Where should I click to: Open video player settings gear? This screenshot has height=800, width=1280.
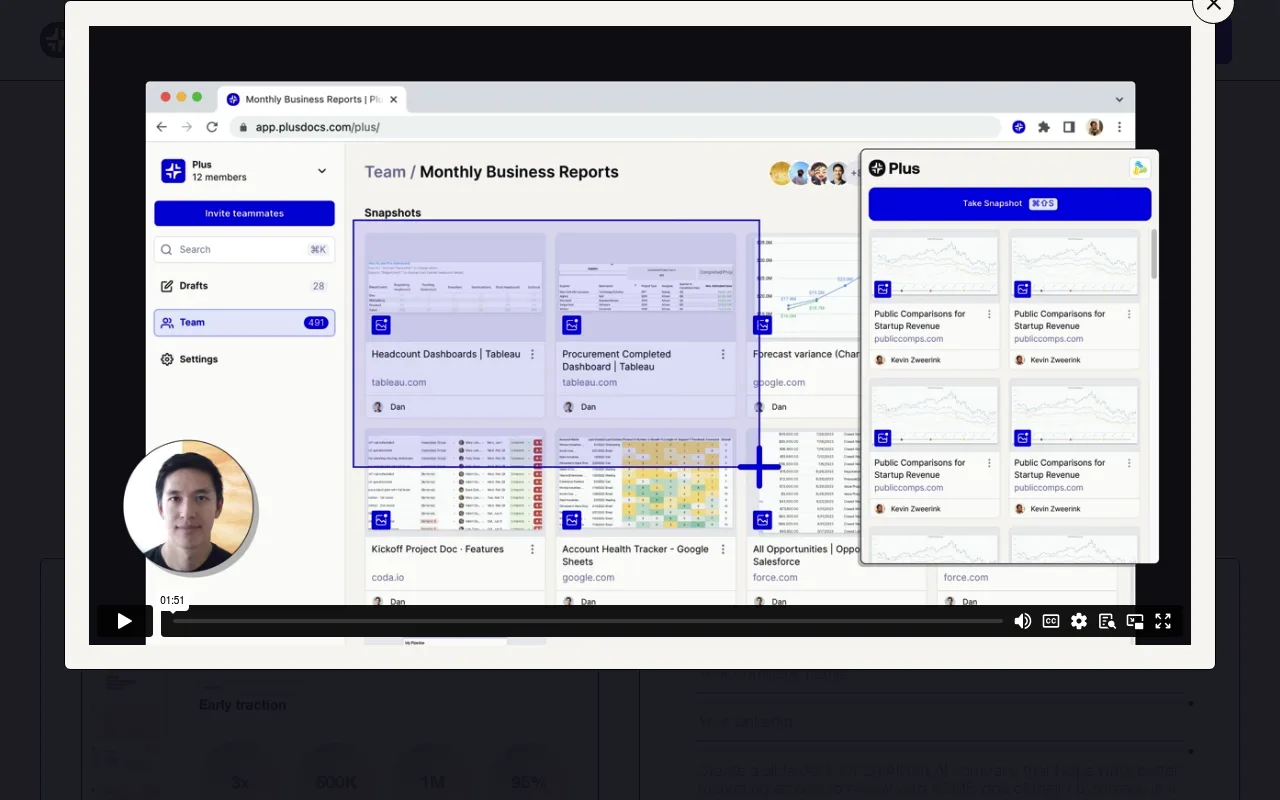click(x=1079, y=621)
